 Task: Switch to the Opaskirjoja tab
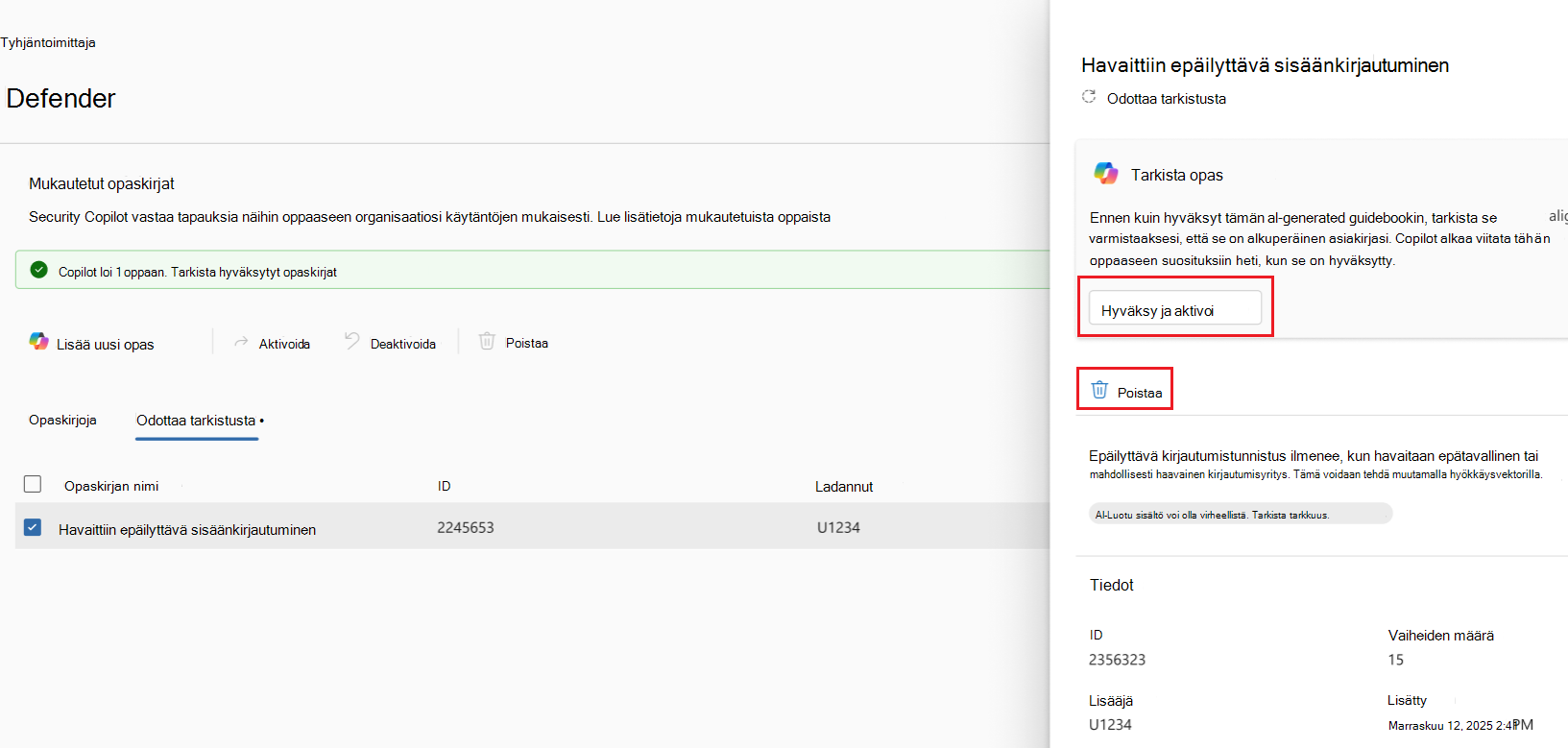[x=62, y=421]
